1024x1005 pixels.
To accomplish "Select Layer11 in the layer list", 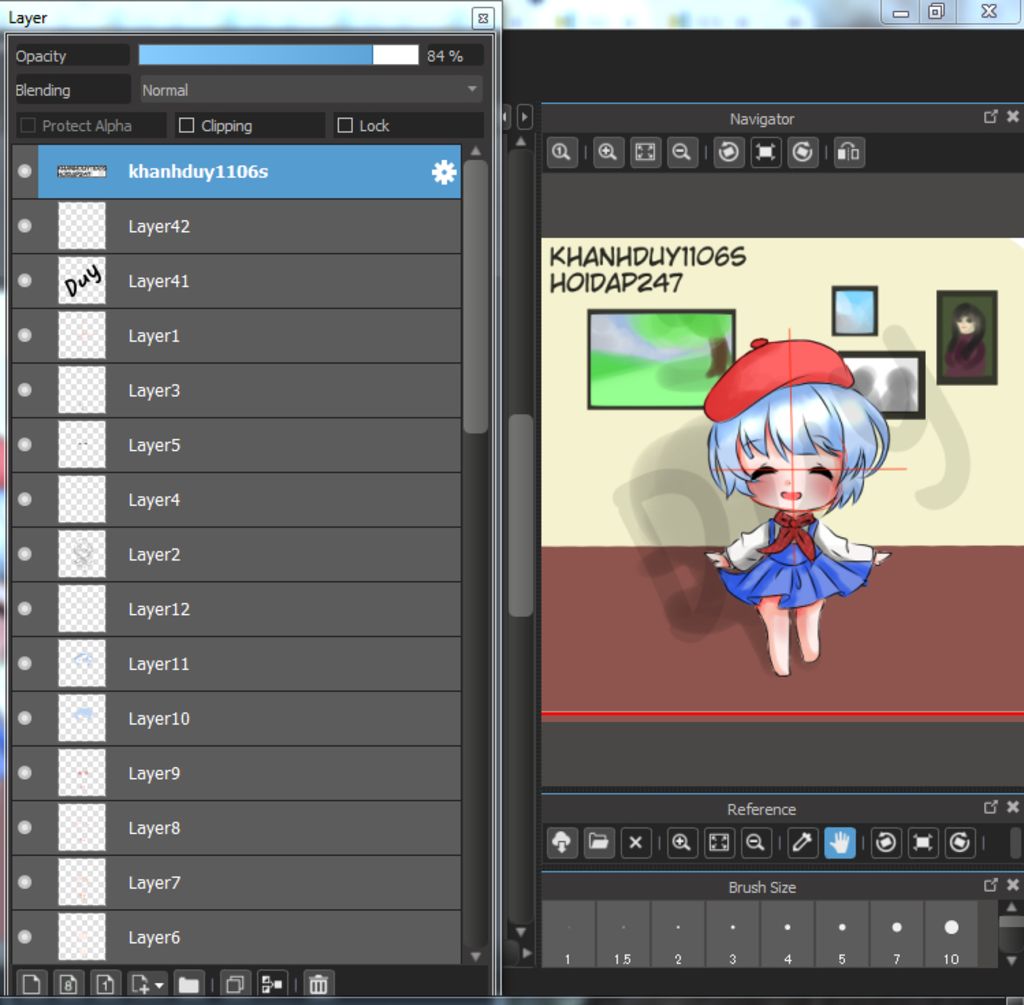I will point(236,663).
